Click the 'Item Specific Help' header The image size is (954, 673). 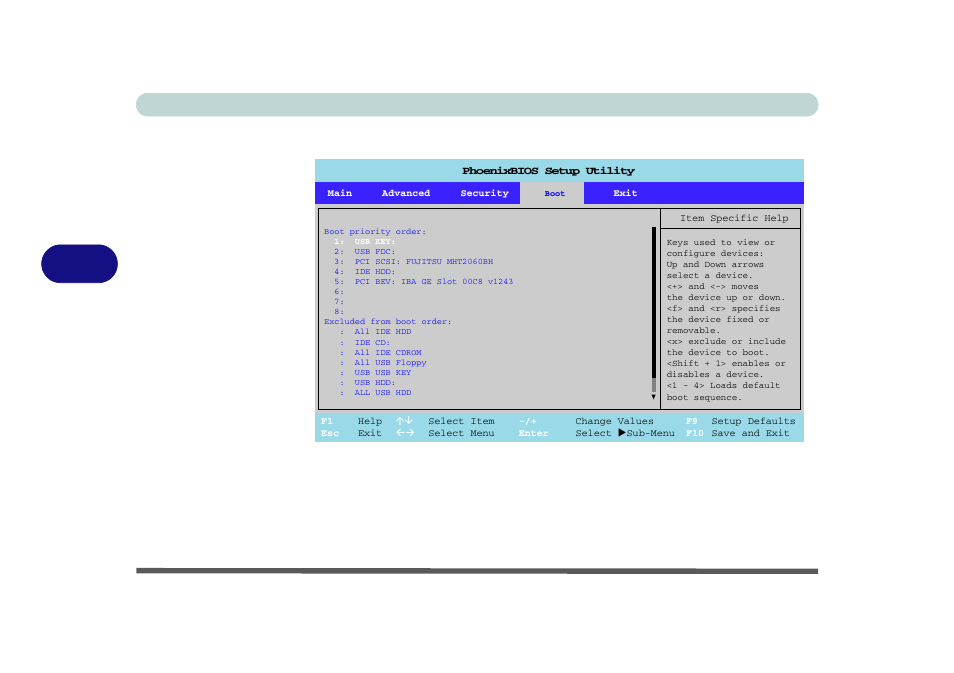click(x=734, y=218)
